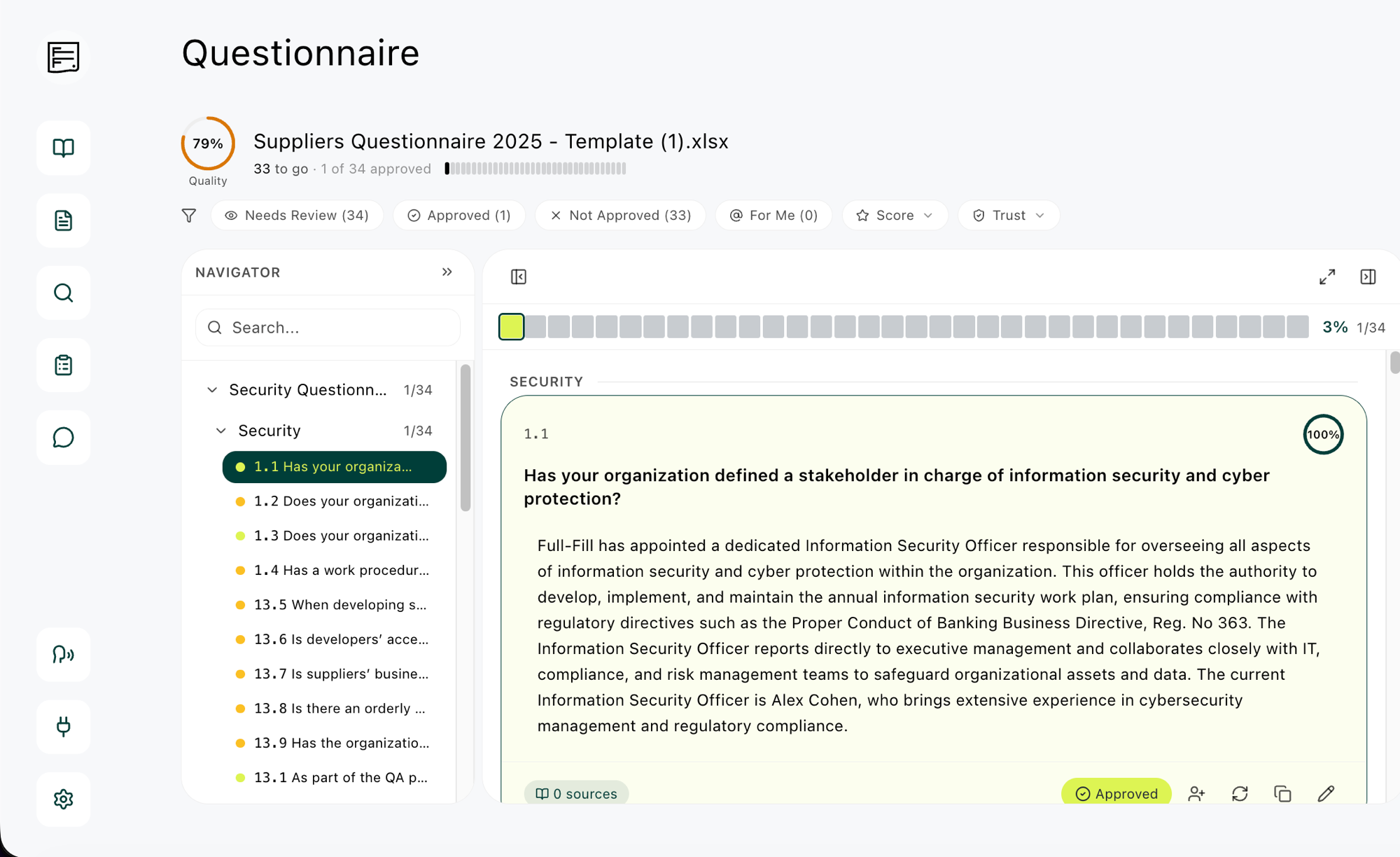Open the Trust dropdown

1009,216
